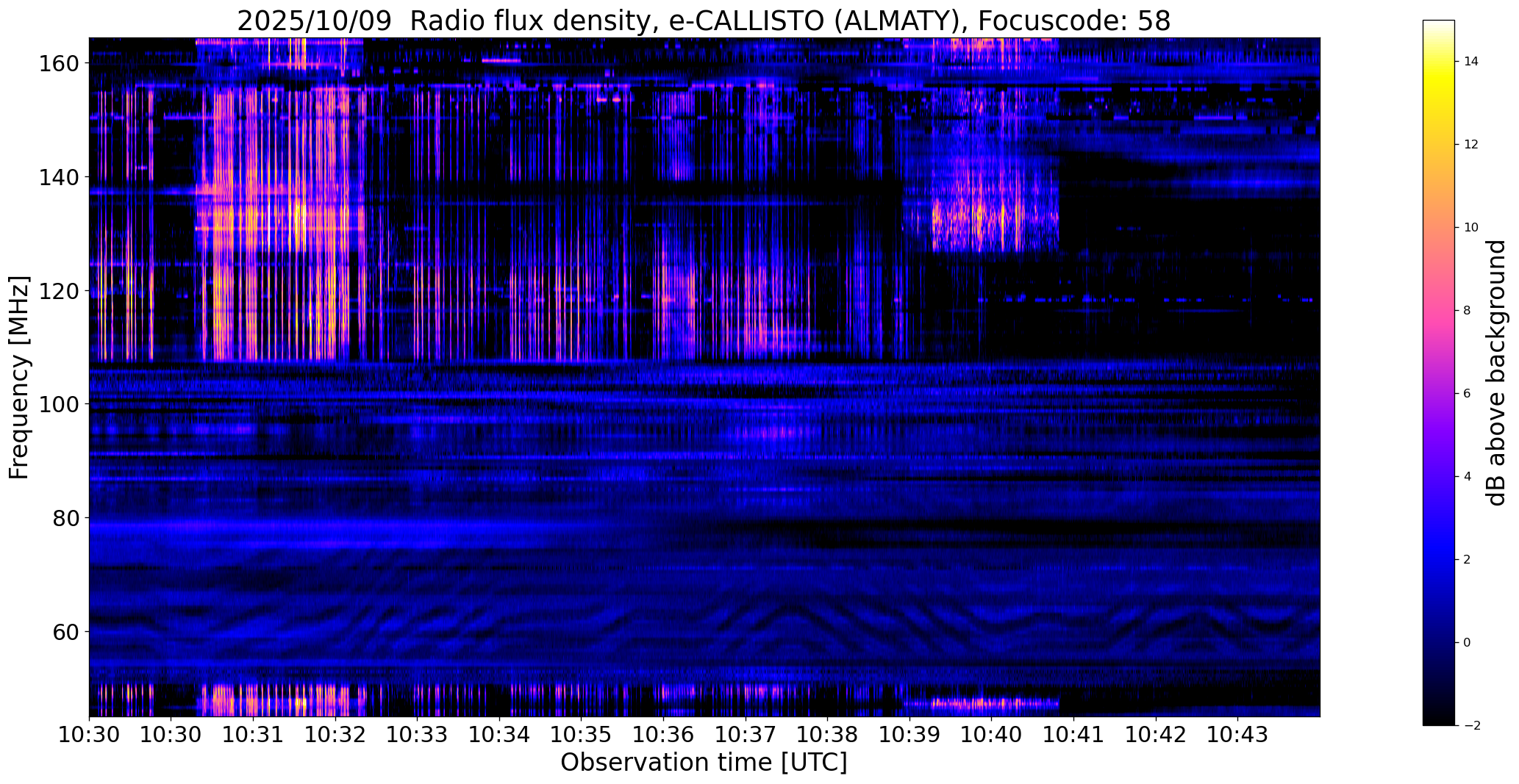Click the 60 frequency tick label
Image resolution: width=1519 pixels, height=784 pixels.
tap(65, 632)
